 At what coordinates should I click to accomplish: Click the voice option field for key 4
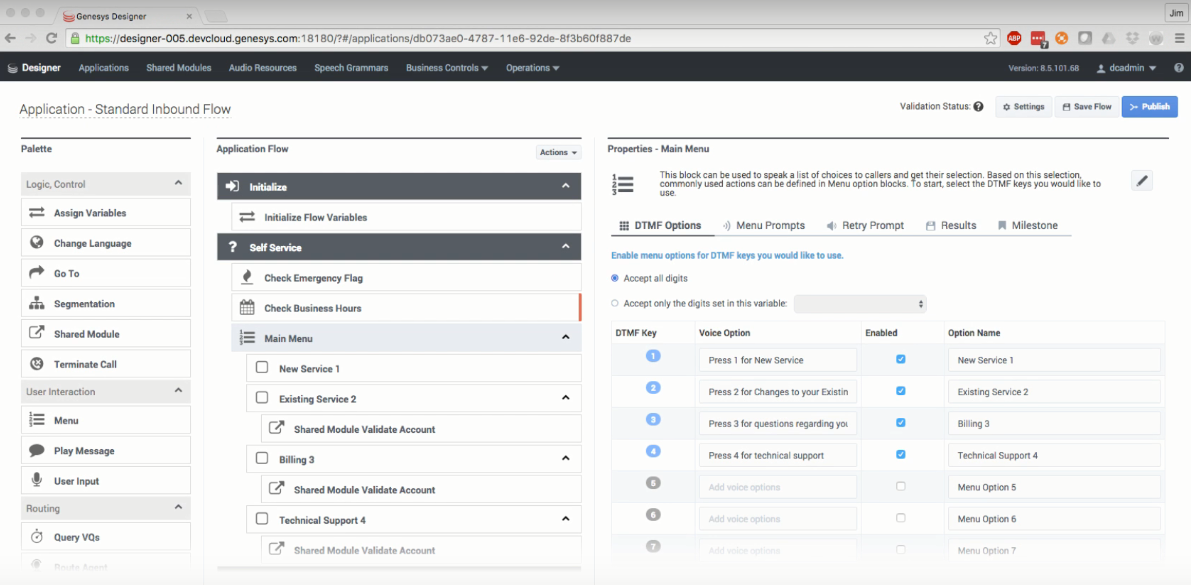click(778, 455)
